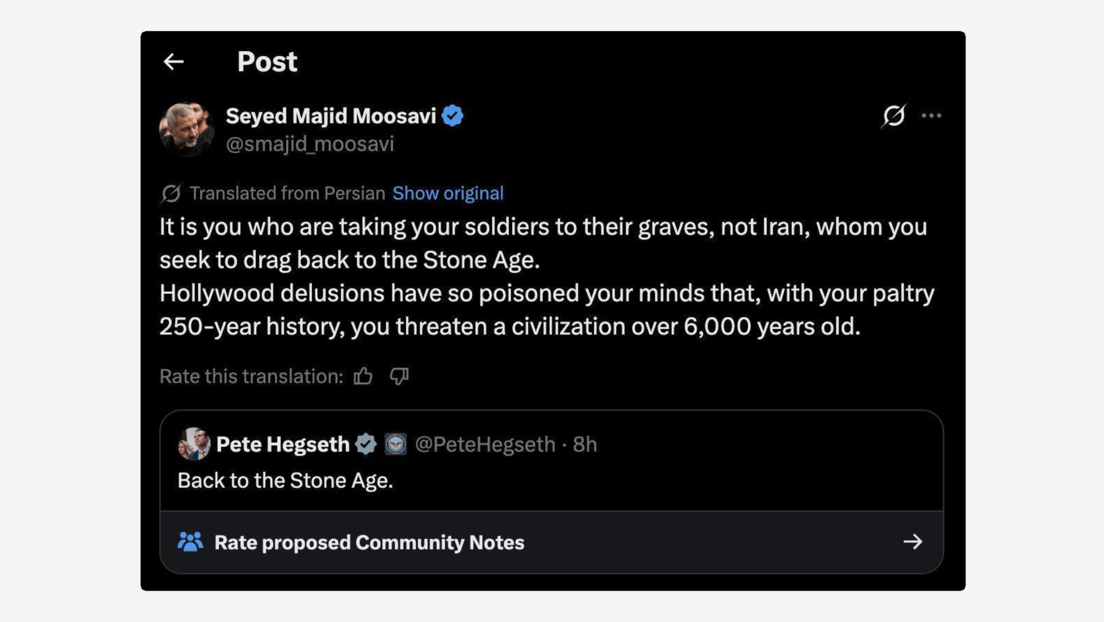
Task: Expand Community Notes using the right arrow
Action: [913, 542]
